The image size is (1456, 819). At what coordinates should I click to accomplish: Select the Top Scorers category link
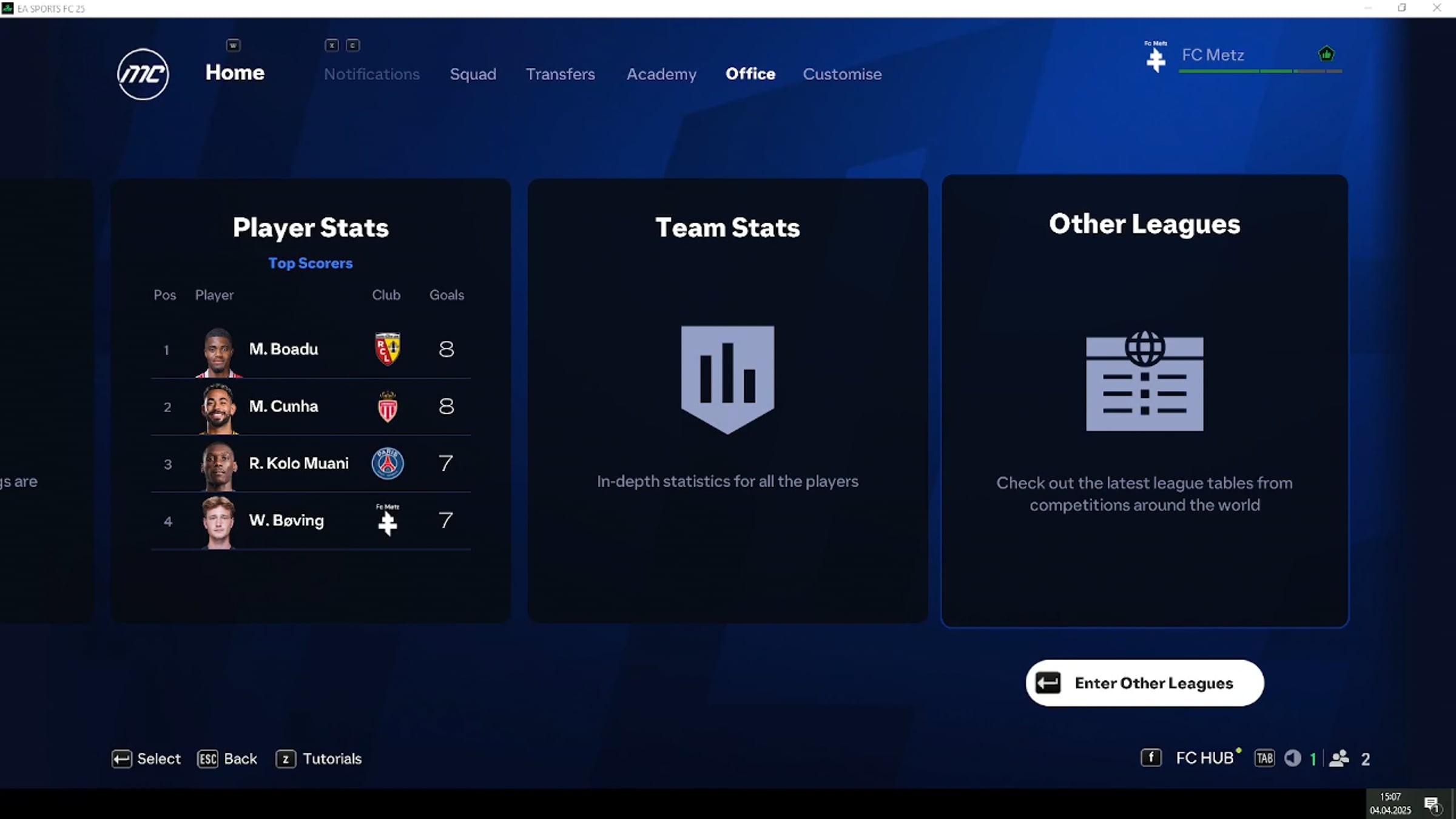[x=311, y=263]
